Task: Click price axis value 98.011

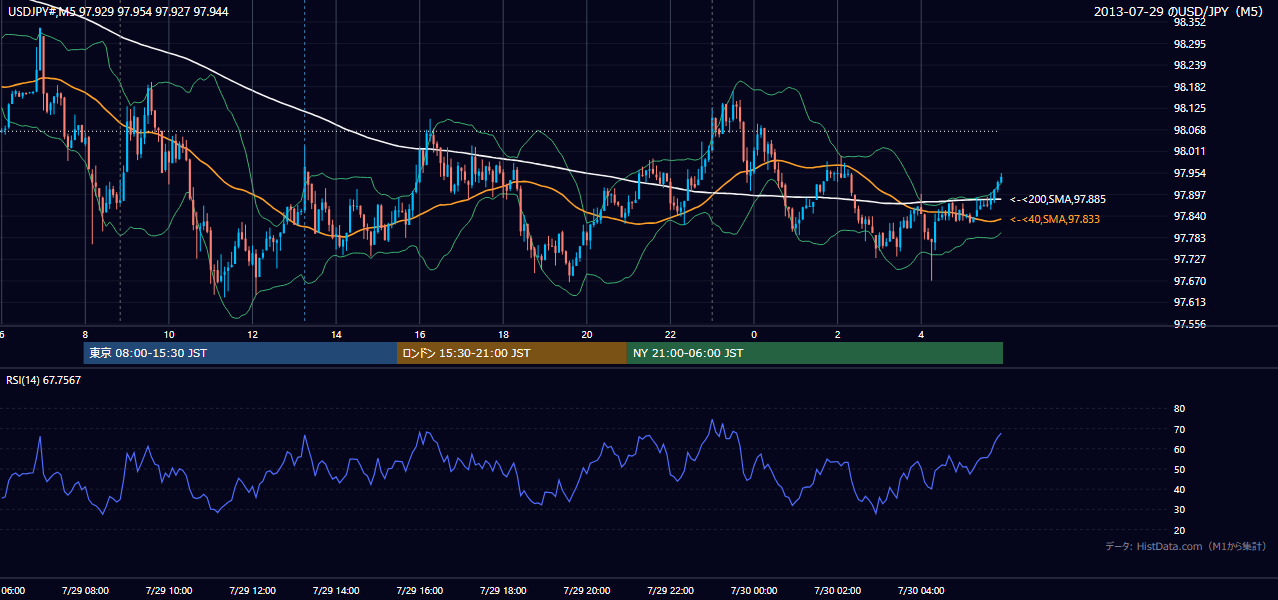Action: tap(1190, 151)
